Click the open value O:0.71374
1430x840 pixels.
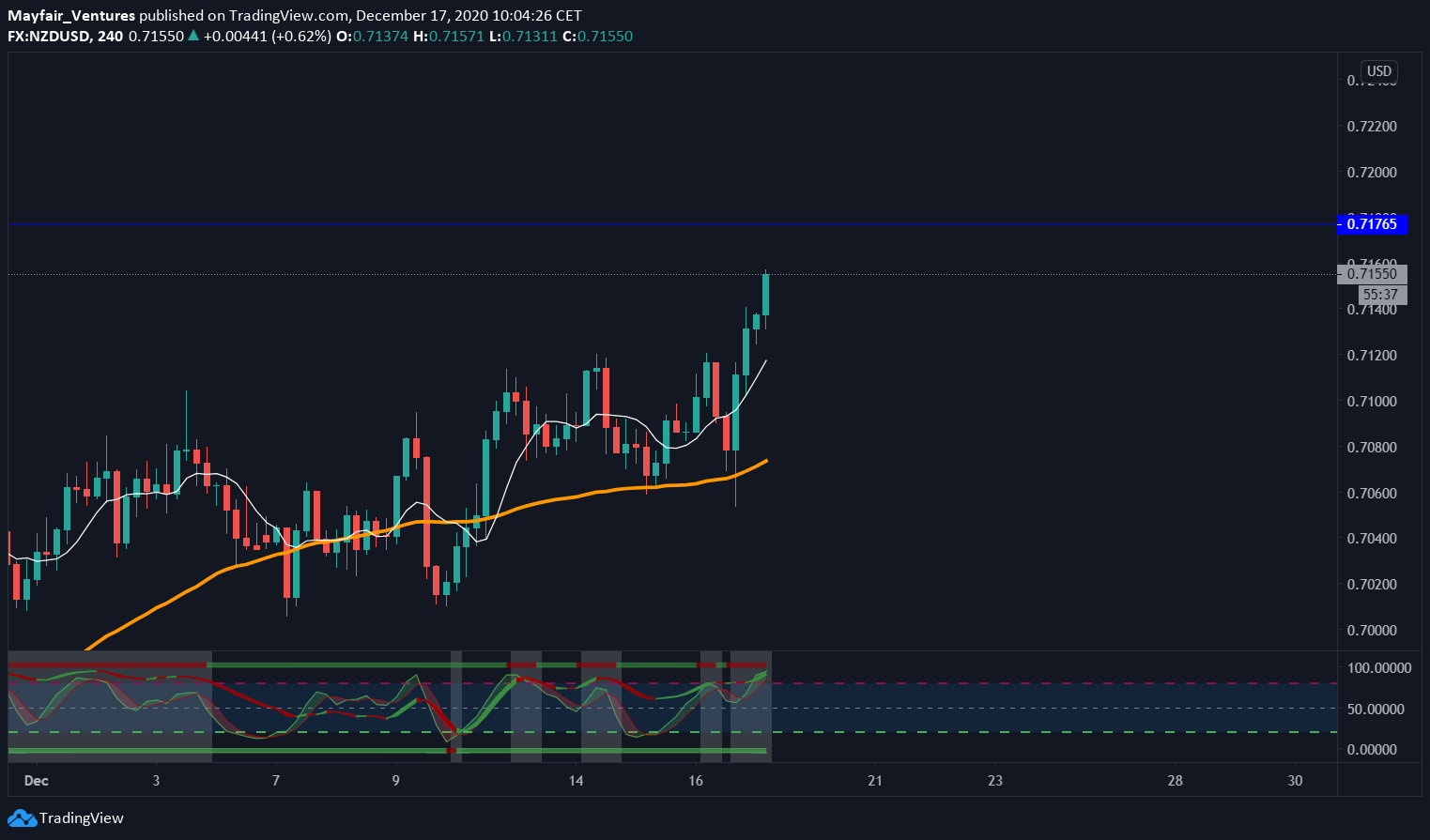click(372, 36)
